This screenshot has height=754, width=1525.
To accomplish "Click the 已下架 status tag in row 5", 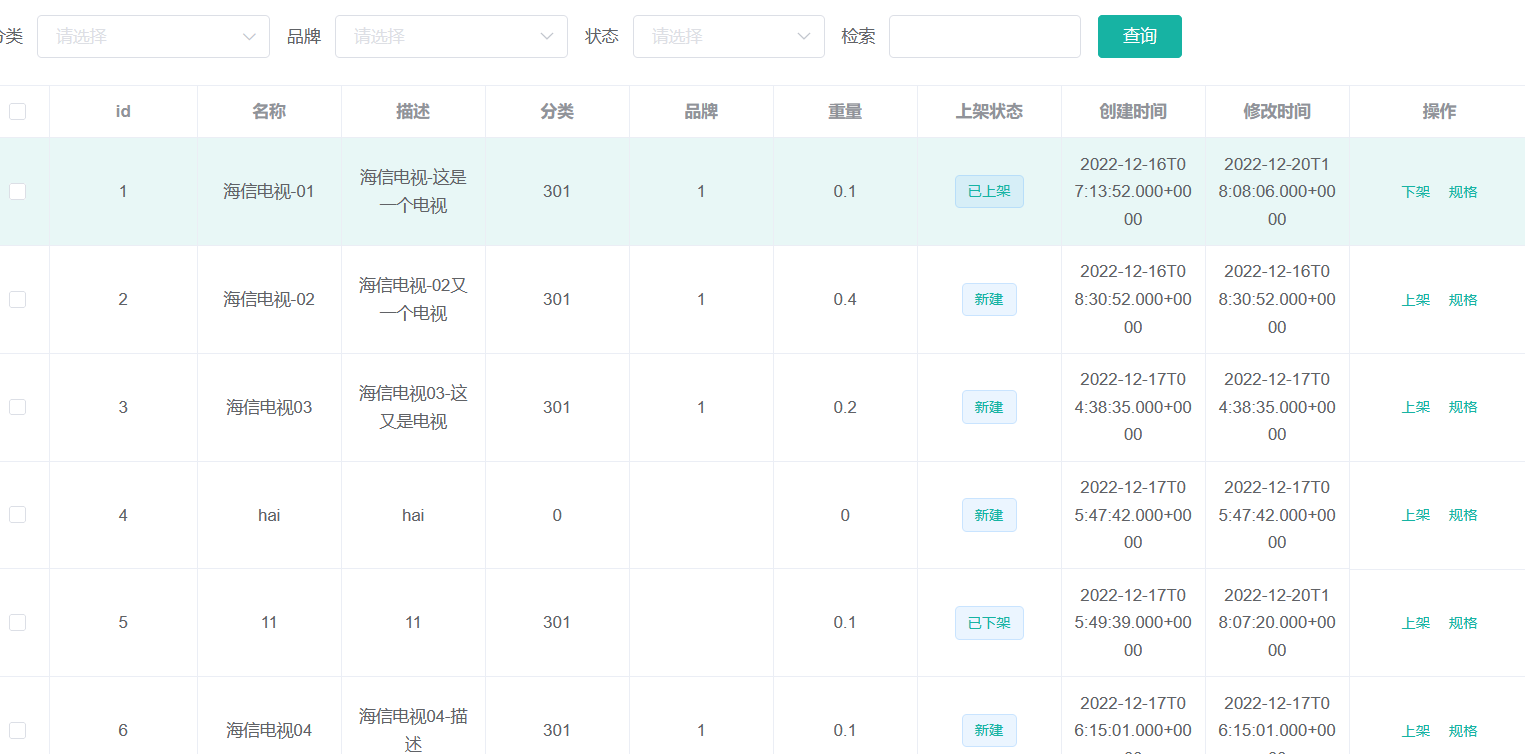I will 989,623.
